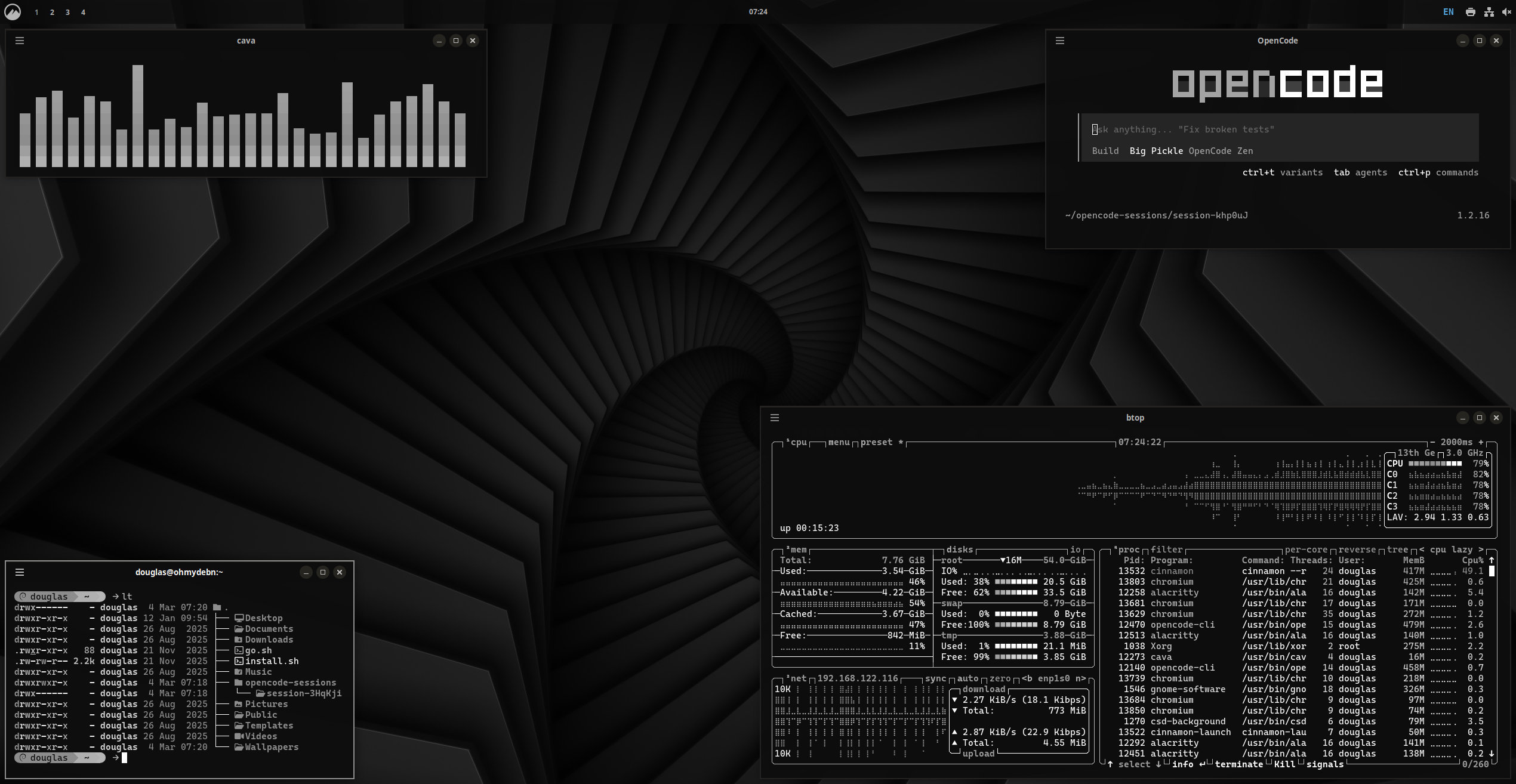Click right arrow to change proc sorting
The height and width of the screenshot is (784, 1516).
coord(1481,550)
